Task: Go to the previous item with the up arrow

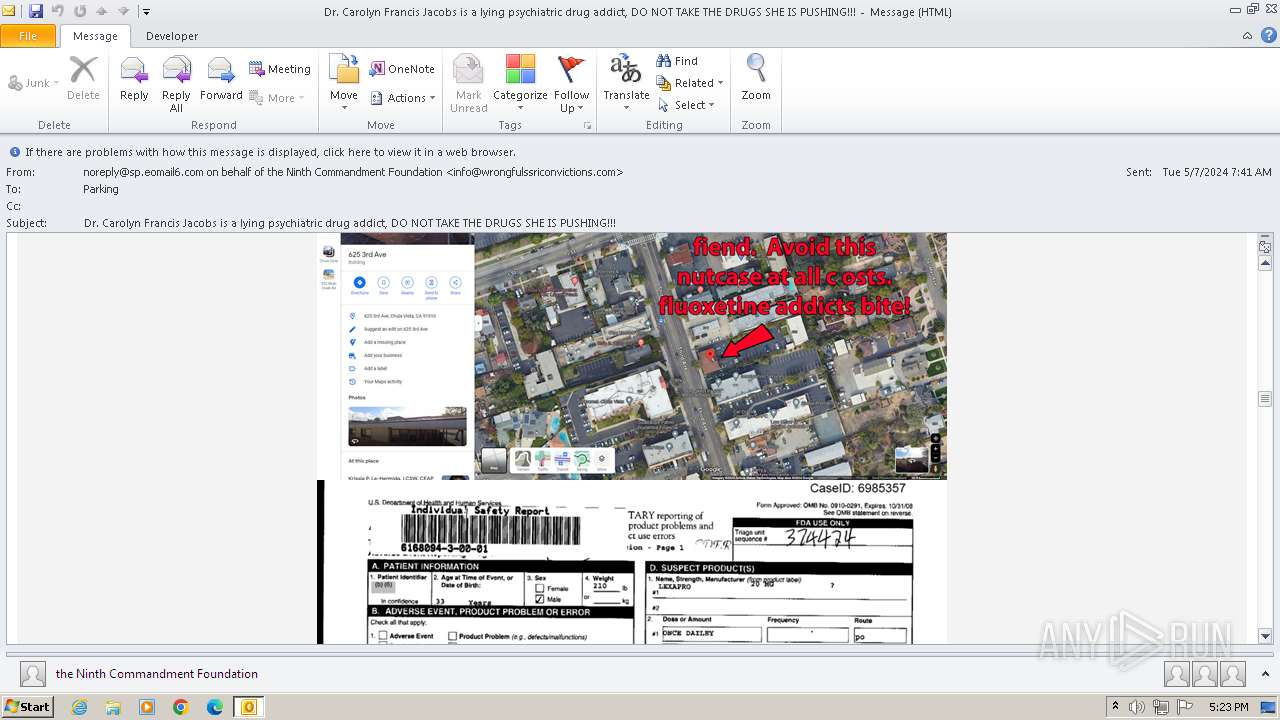Action: tap(102, 11)
